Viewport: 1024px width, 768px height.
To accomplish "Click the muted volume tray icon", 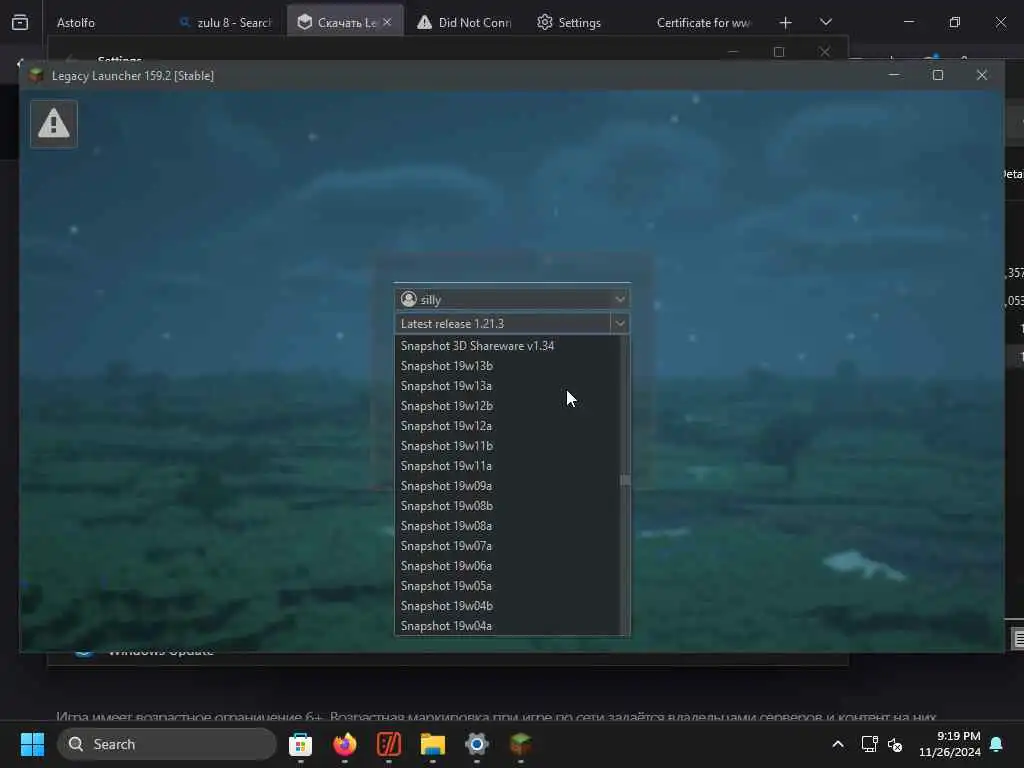I will 895,744.
